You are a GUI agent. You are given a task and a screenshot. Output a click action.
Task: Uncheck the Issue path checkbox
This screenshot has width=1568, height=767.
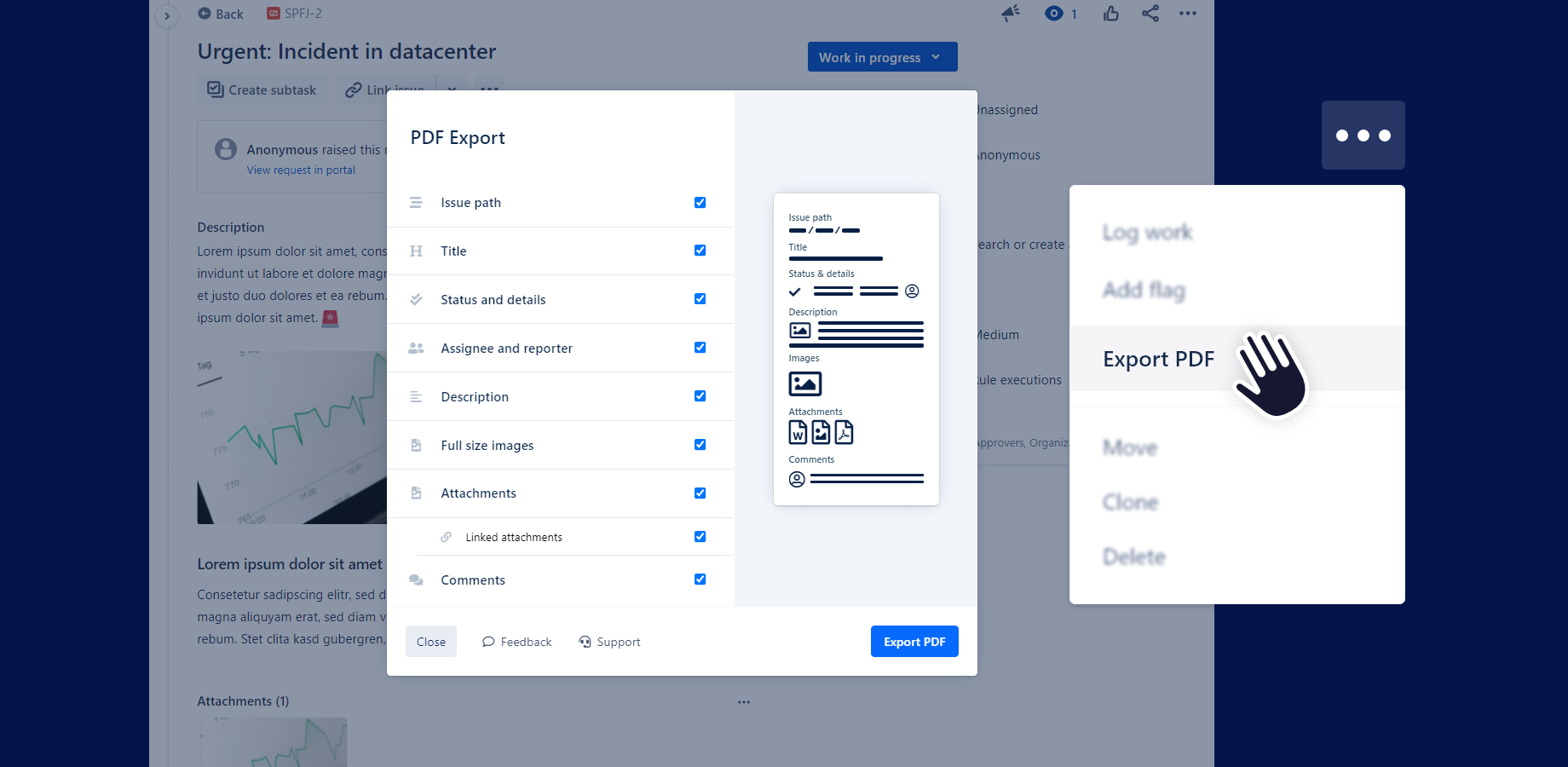700,203
